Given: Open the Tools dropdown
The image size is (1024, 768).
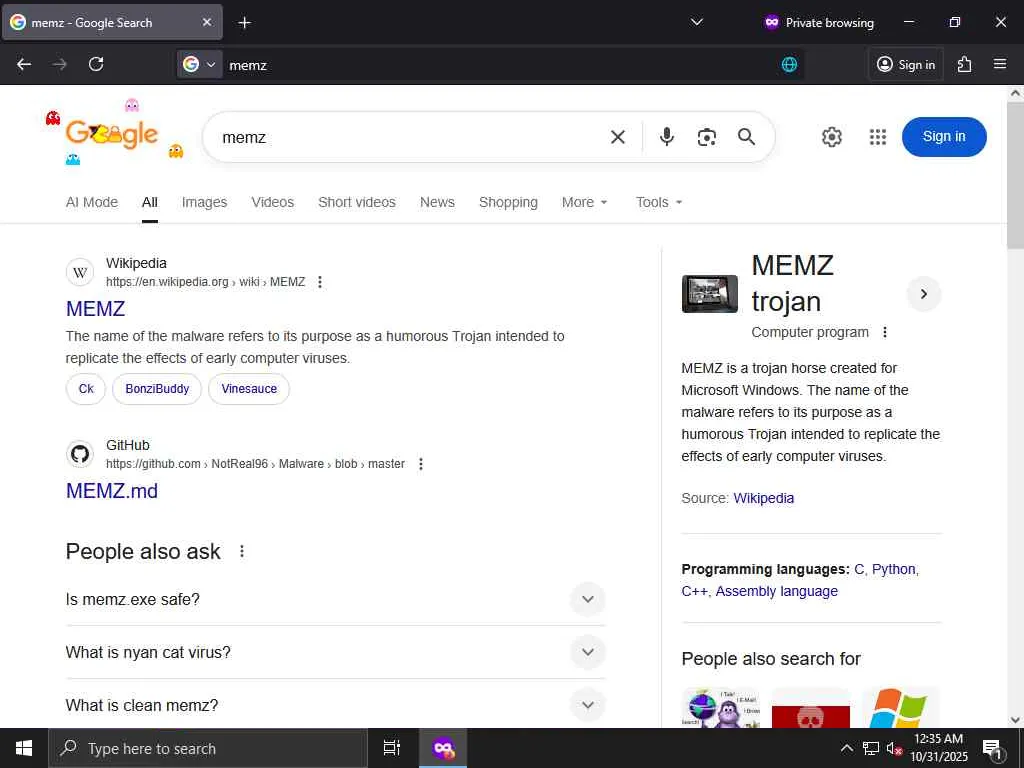Looking at the screenshot, I should tap(659, 202).
